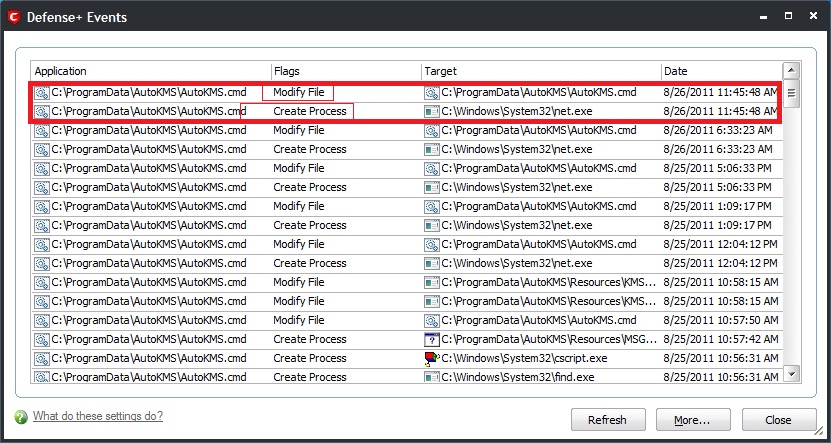Image resolution: width=831 pixels, height=443 pixels.
Task: Click the application icon in the Create Process row at 11:45:48 AM
Action: tap(42, 112)
